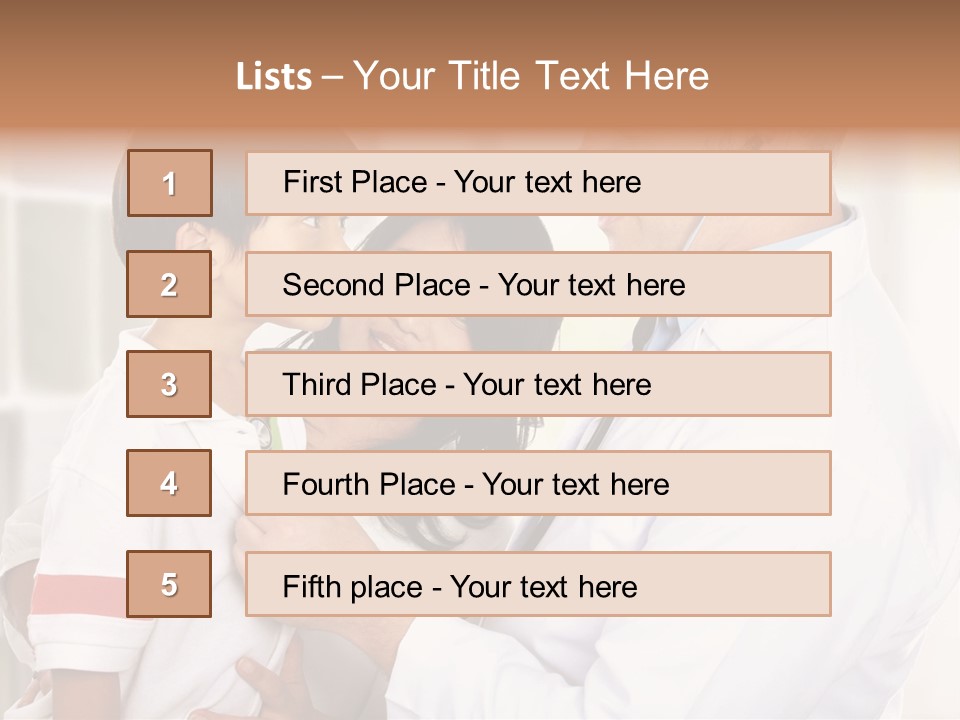Click 'Your Title Text Here' in the heading
Screen dimensions: 960x720
coord(531,76)
